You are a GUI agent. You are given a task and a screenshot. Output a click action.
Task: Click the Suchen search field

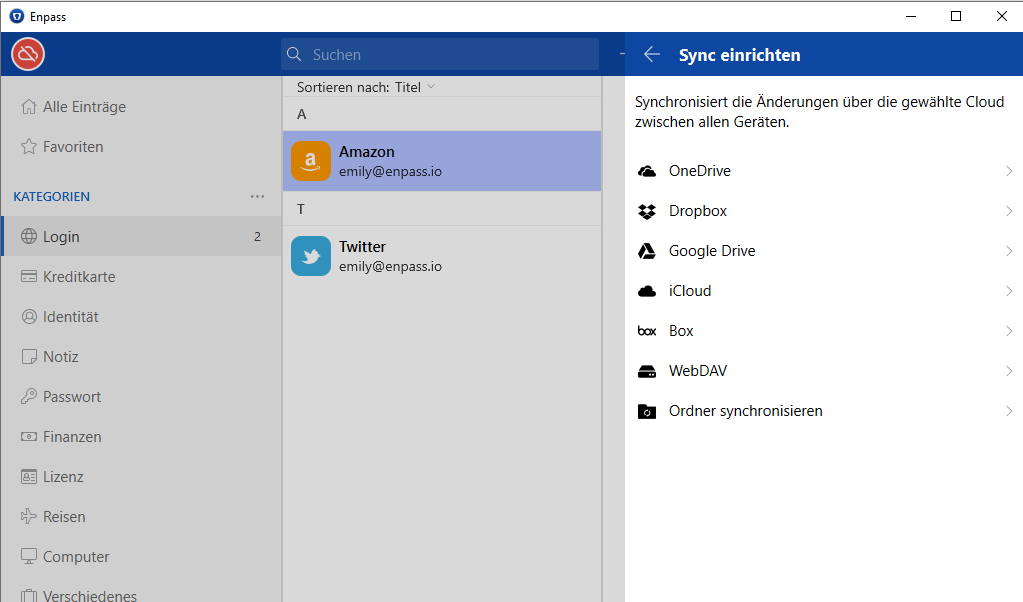[x=450, y=55]
